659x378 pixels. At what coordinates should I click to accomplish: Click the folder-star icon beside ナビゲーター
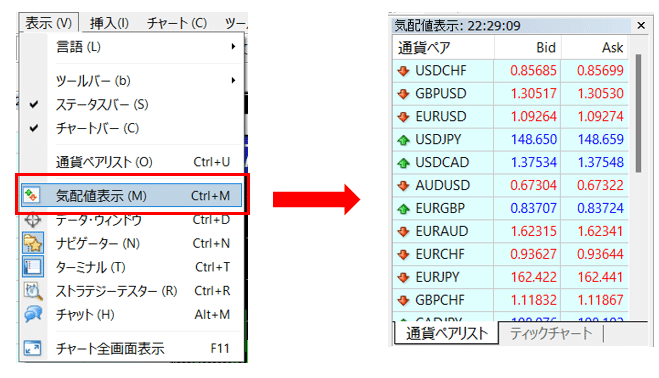pyautogui.click(x=33, y=243)
